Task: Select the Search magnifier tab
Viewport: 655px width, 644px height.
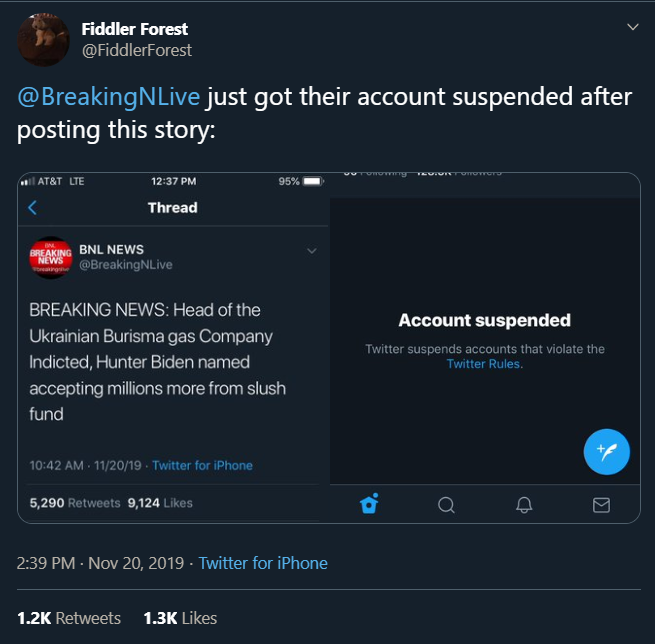Action: pyautogui.click(x=447, y=504)
